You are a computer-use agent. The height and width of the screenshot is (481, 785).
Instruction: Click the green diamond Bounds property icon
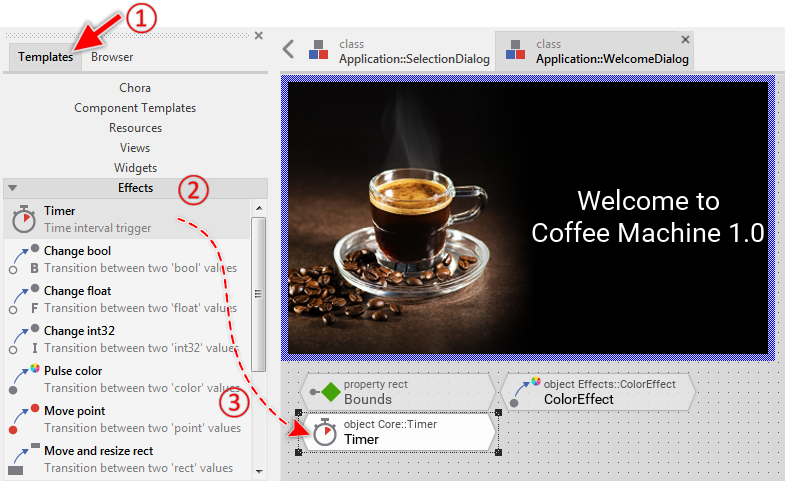coord(329,392)
